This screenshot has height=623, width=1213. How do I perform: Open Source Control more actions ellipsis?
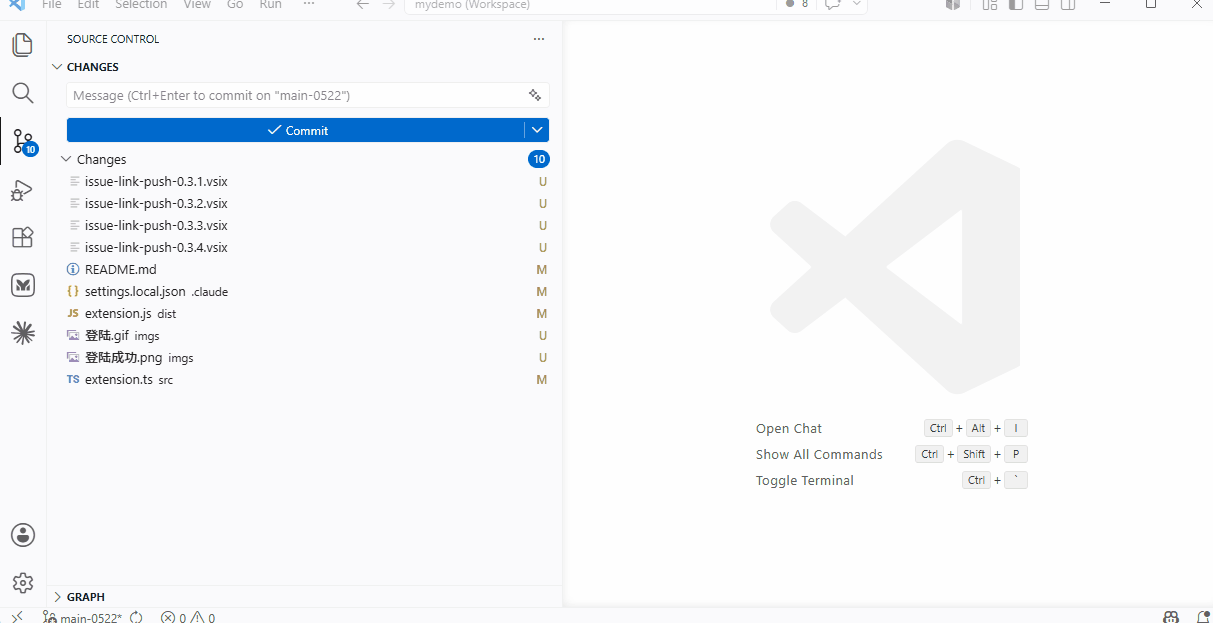click(x=539, y=39)
